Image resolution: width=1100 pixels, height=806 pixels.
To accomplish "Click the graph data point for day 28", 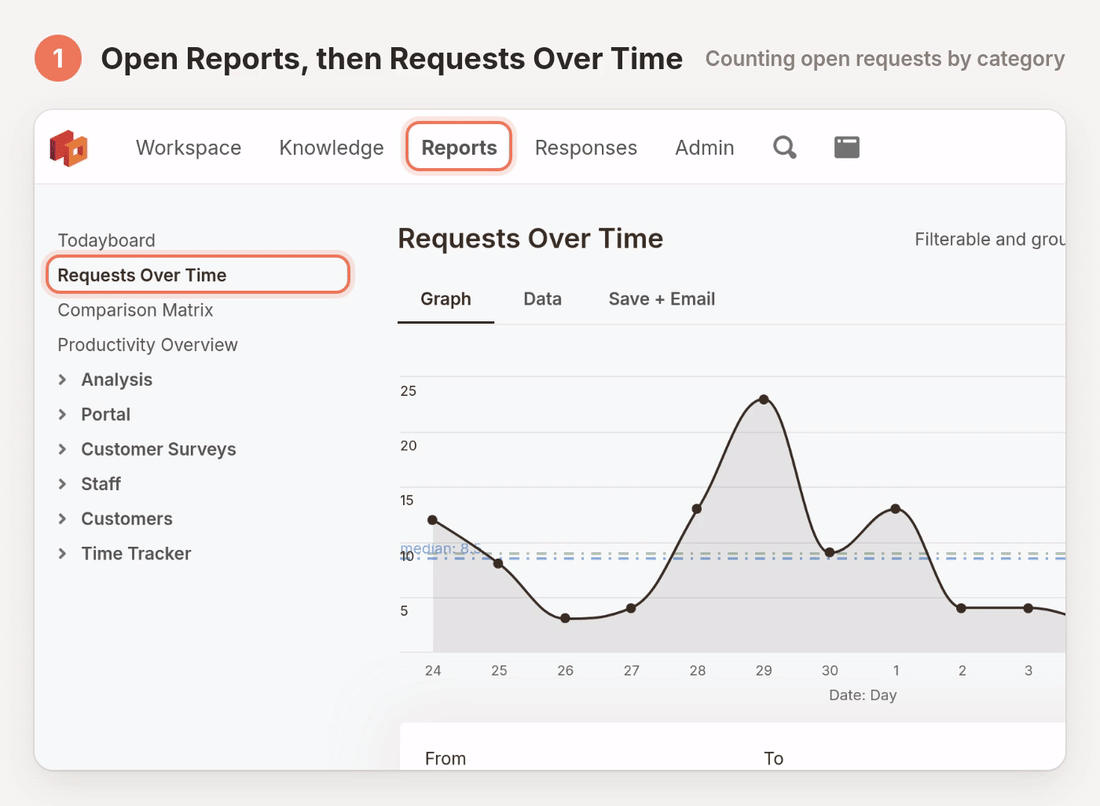I will pos(697,509).
